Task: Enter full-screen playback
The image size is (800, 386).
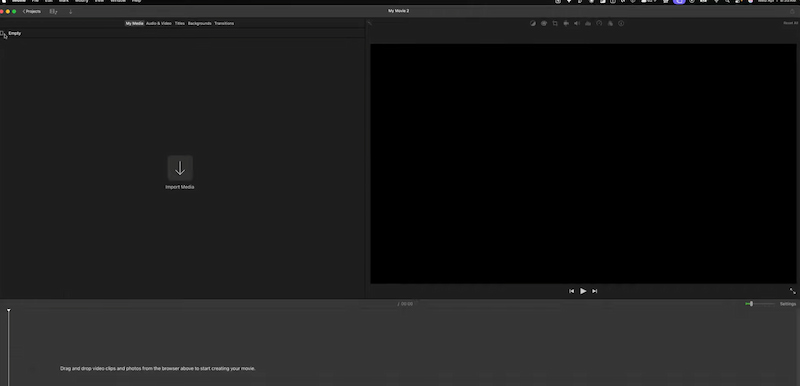Action: tap(792, 291)
